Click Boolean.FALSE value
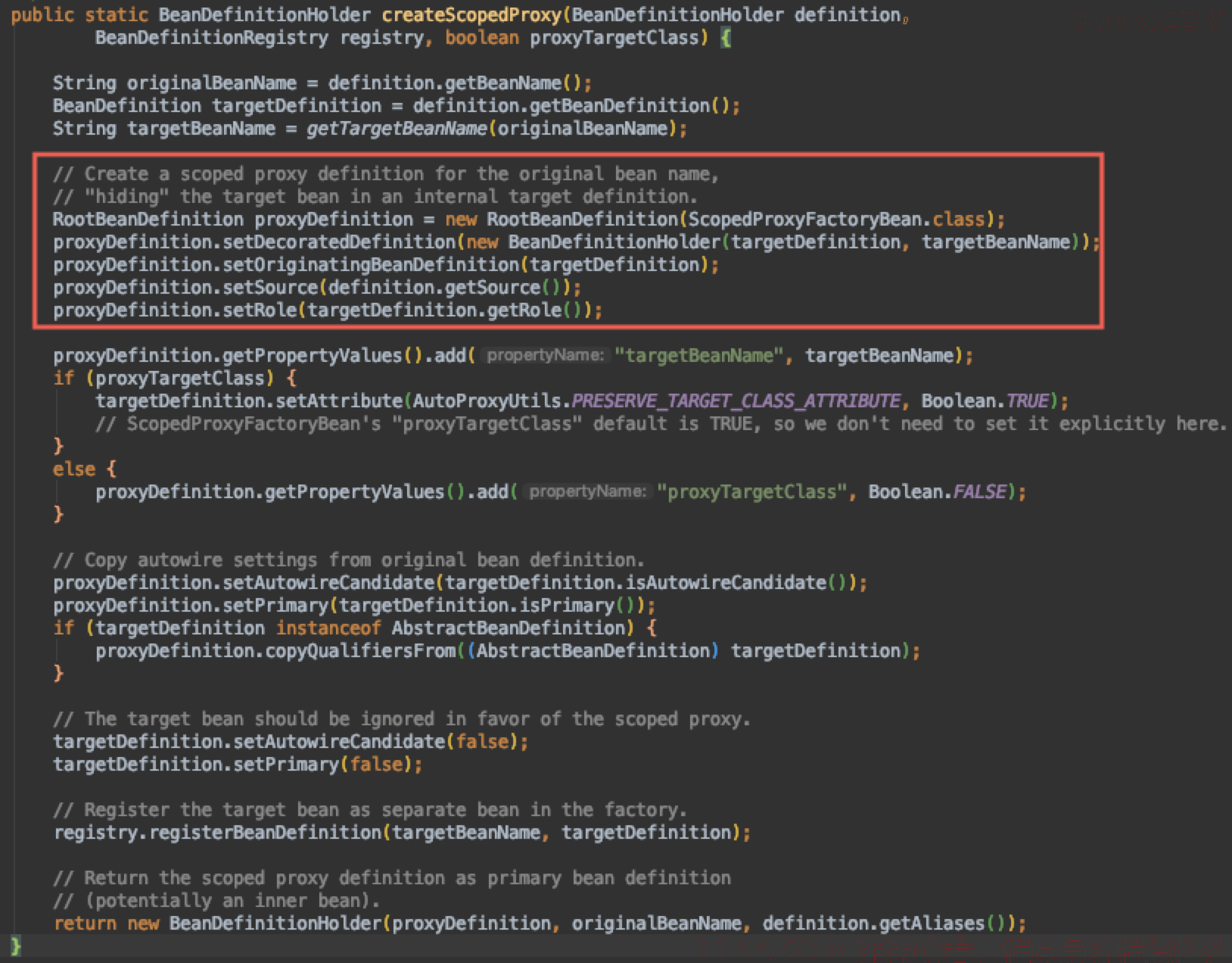The height and width of the screenshot is (963, 1232). point(938,492)
